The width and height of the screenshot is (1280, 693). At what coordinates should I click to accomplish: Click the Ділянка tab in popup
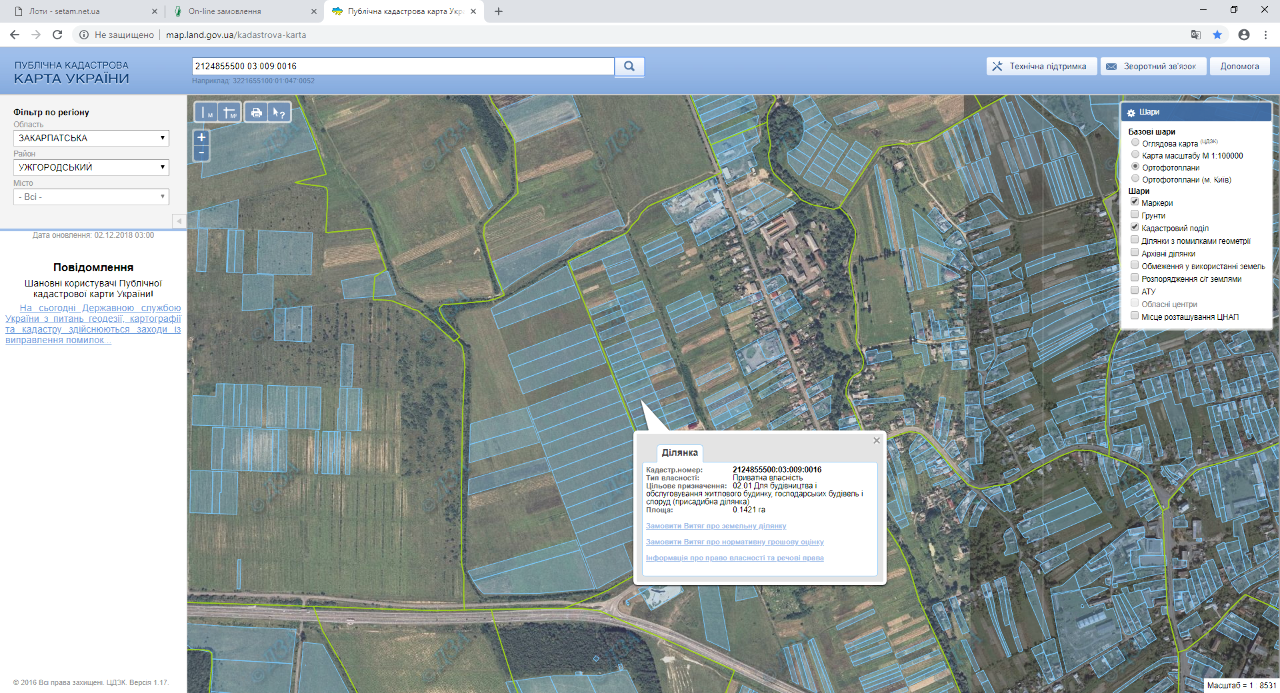click(679, 453)
